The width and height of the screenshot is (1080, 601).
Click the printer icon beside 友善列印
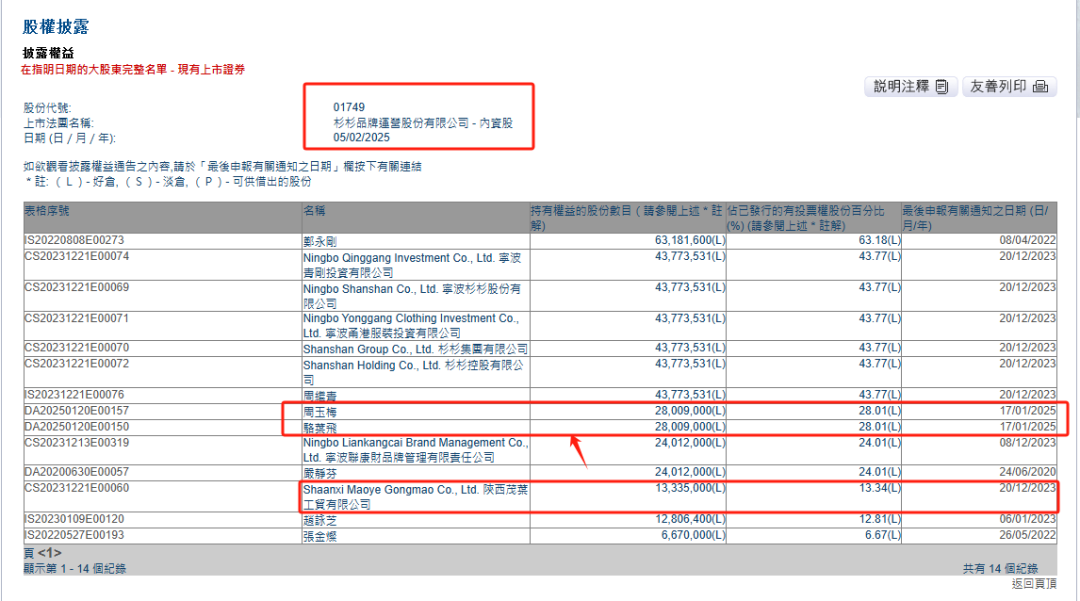[1041, 87]
